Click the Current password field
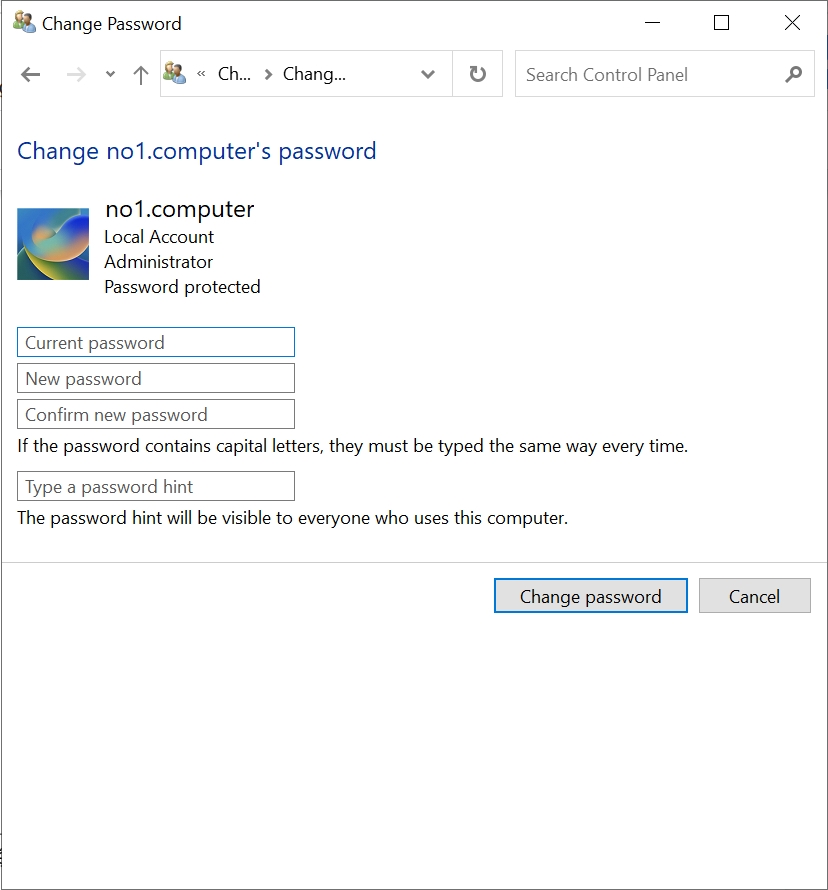This screenshot has height=890, width=828. coord(156,342)
